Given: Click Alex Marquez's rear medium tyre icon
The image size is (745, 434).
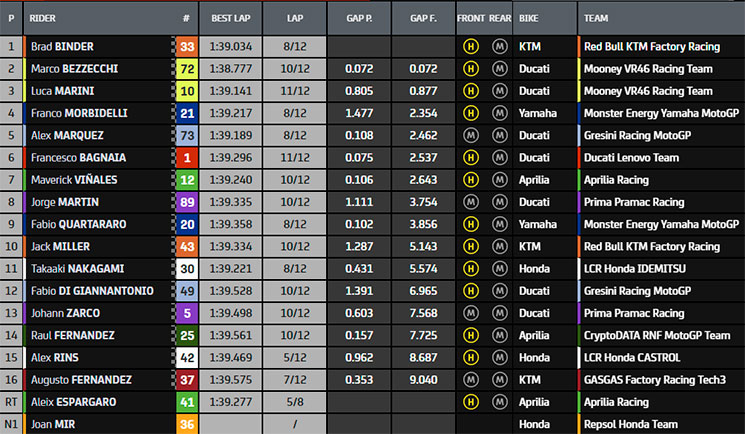Looking at the screenshot, I should click(x=499, y=135).
